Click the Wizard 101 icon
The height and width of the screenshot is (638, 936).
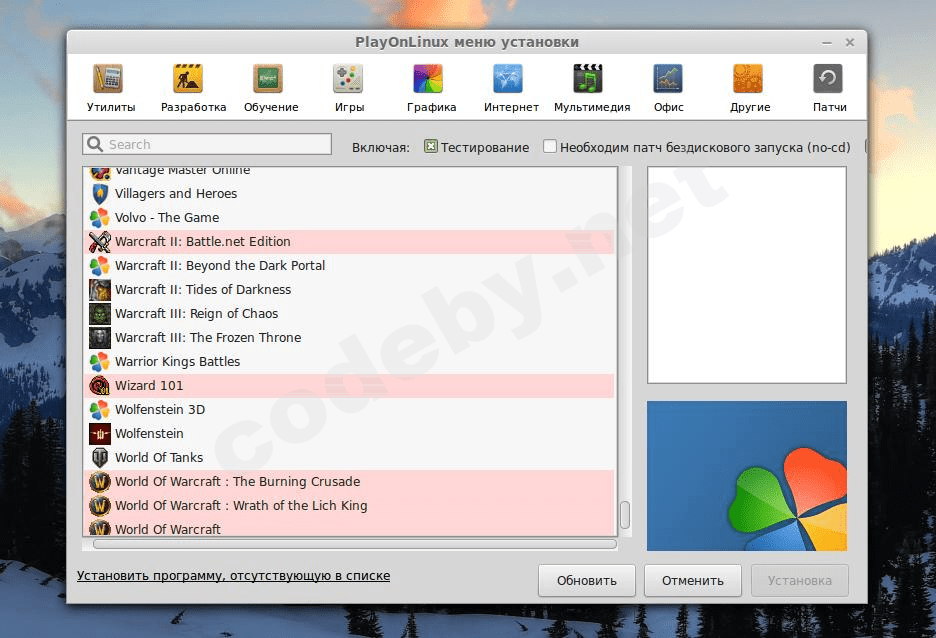point(100,386)
